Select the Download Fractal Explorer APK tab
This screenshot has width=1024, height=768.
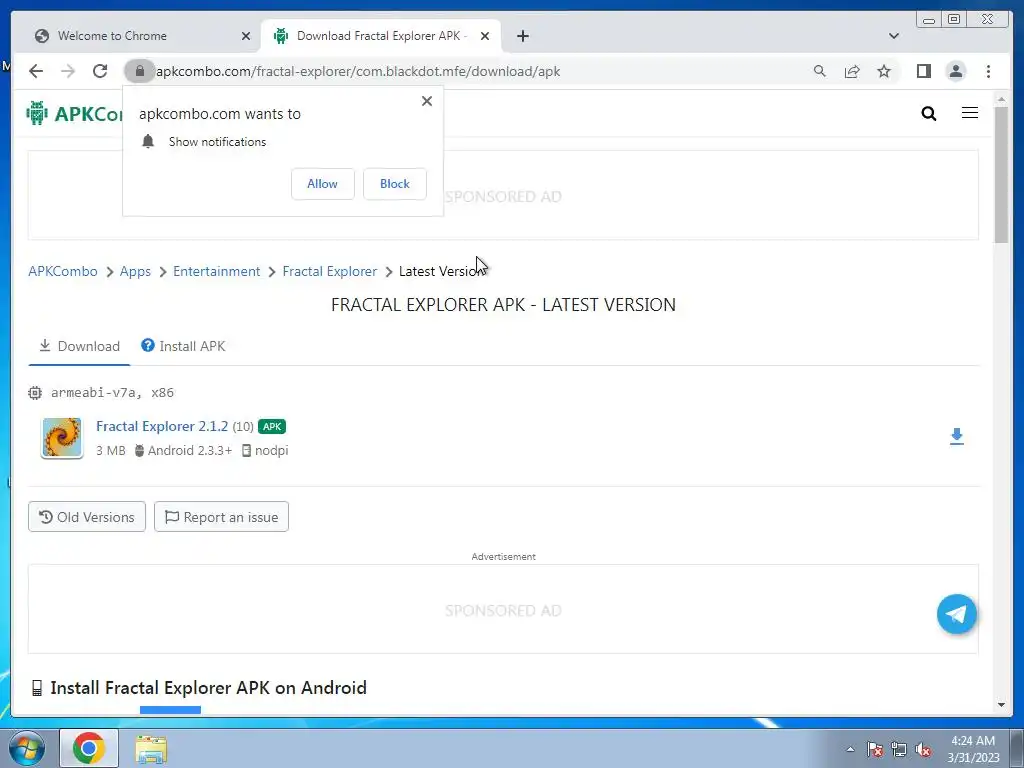[x=381, y=36]
